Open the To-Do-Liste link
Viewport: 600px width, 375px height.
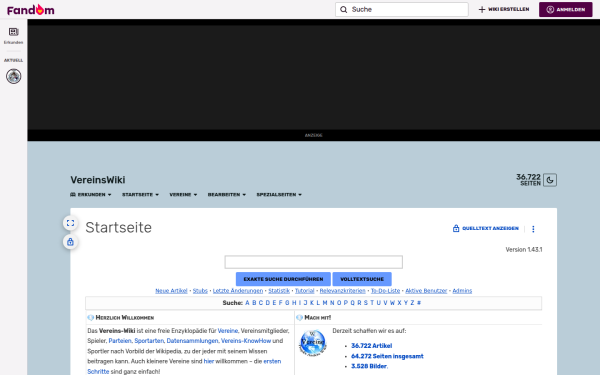385,291
